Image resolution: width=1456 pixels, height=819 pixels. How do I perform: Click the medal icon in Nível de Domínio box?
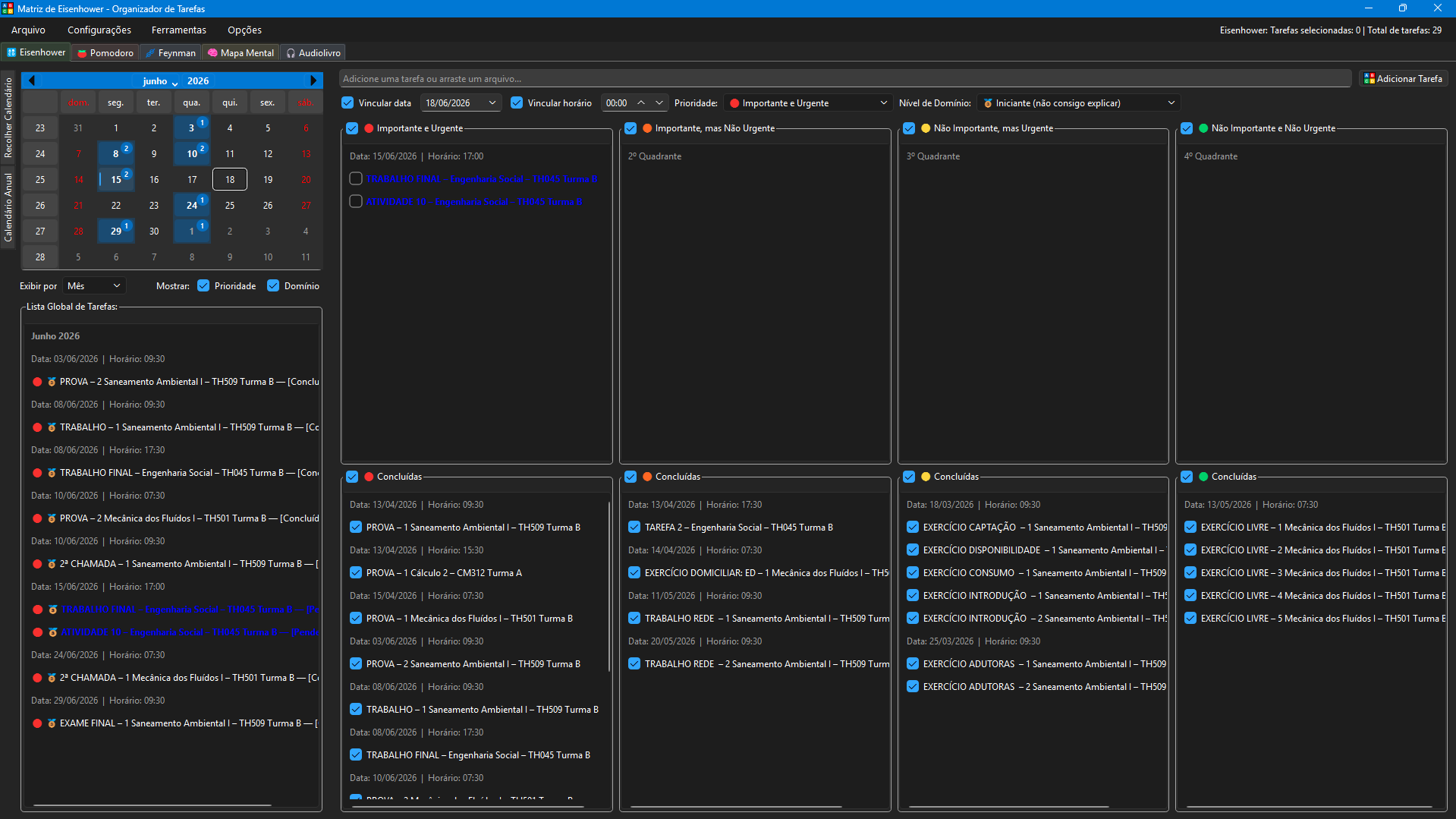(x=988, y=103)
